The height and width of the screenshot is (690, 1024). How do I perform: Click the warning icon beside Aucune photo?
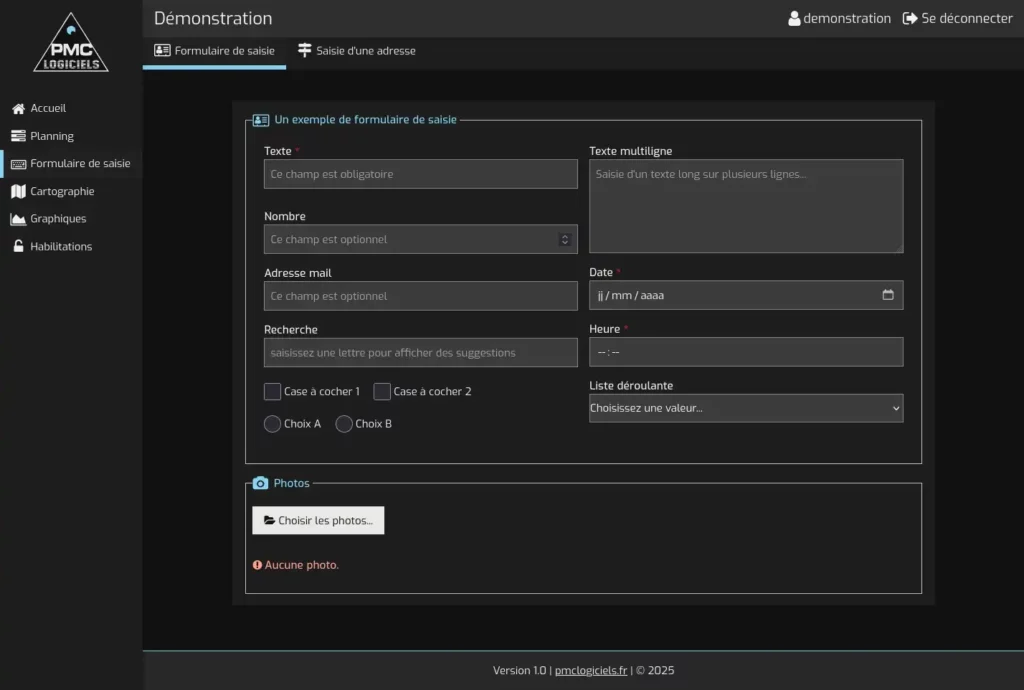pos(257,565)
